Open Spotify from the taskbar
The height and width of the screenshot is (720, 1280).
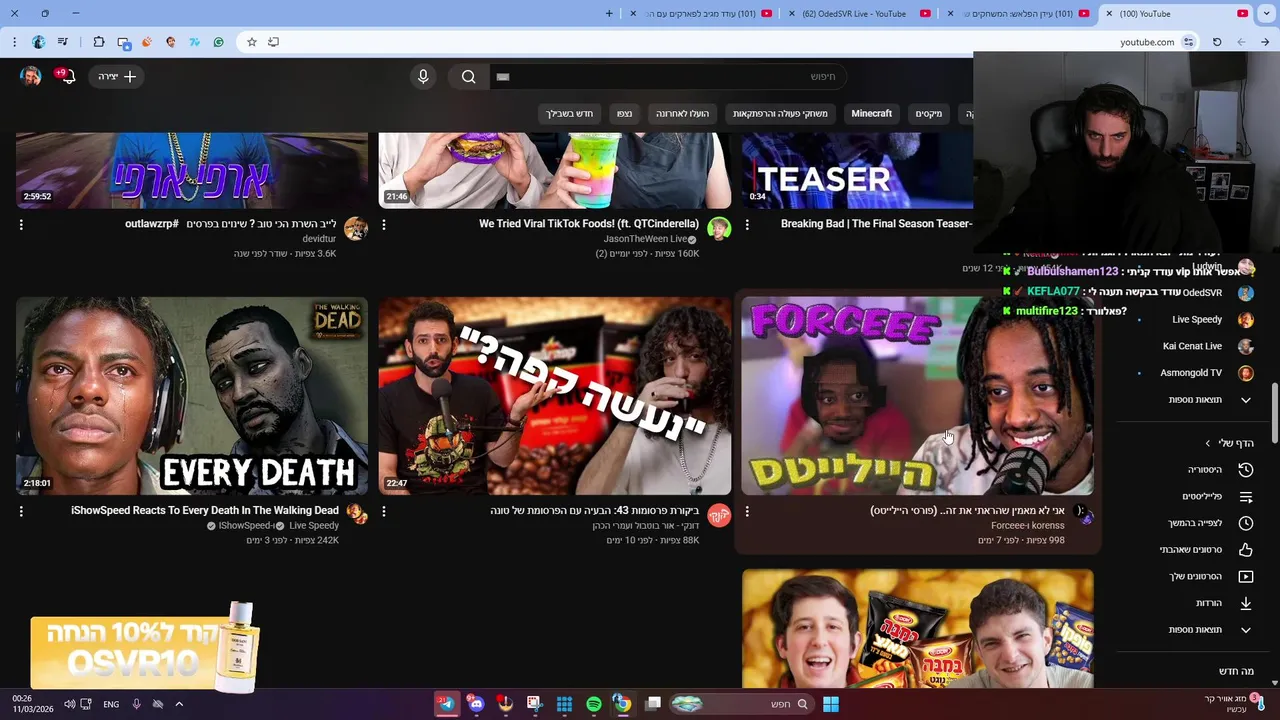[x=593, y=704]
